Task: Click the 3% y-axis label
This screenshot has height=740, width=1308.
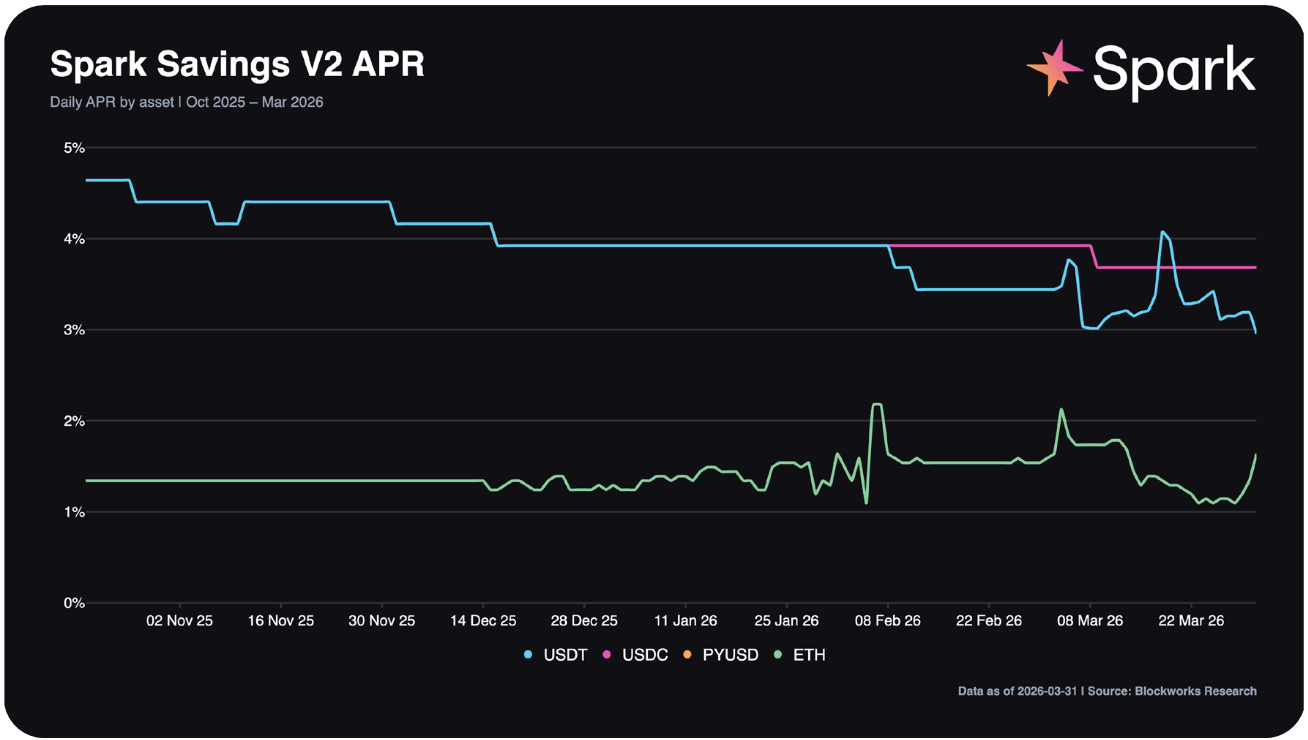Action: (75, 330)
